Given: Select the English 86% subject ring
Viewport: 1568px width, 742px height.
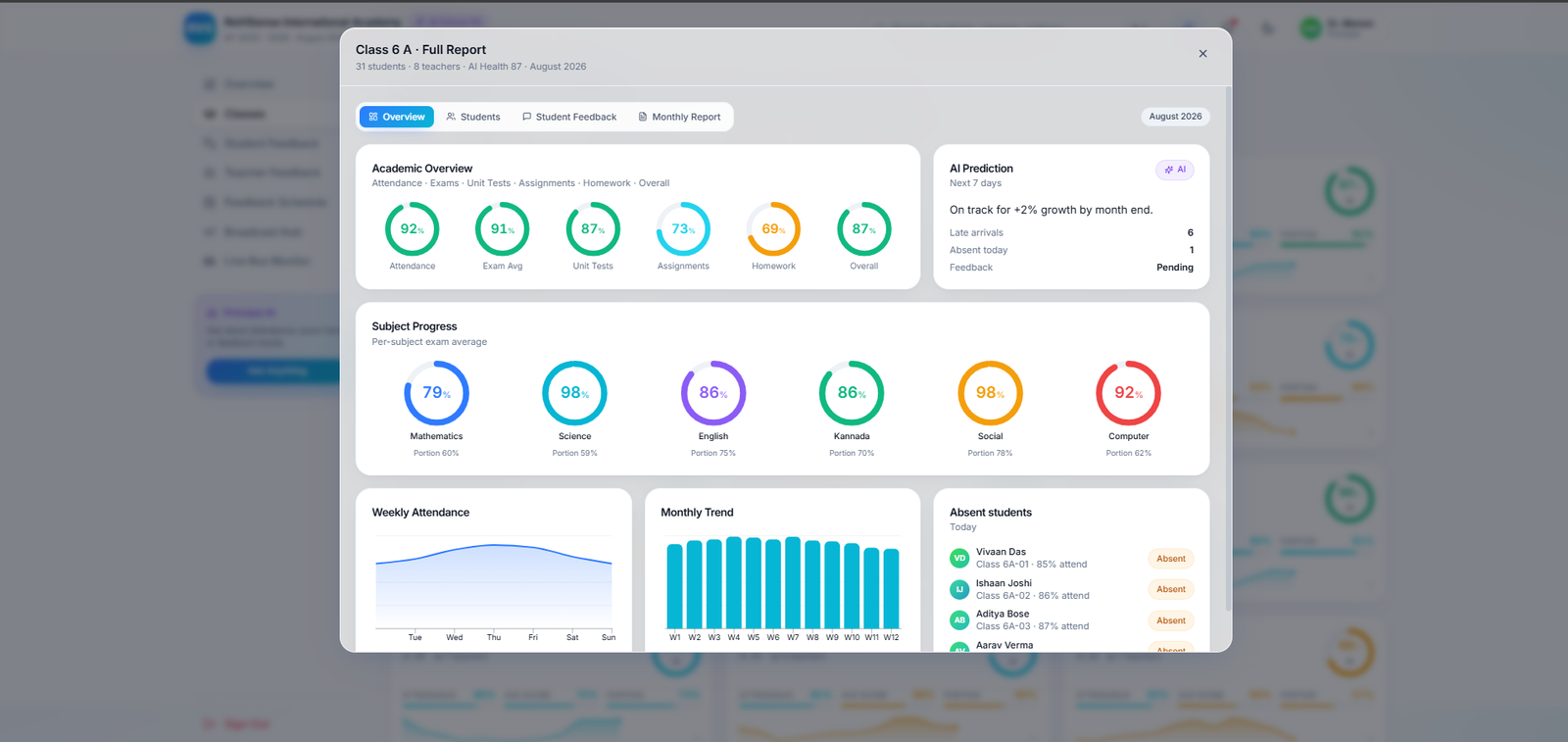Looking at the screenshot, I should pos(713,393).
